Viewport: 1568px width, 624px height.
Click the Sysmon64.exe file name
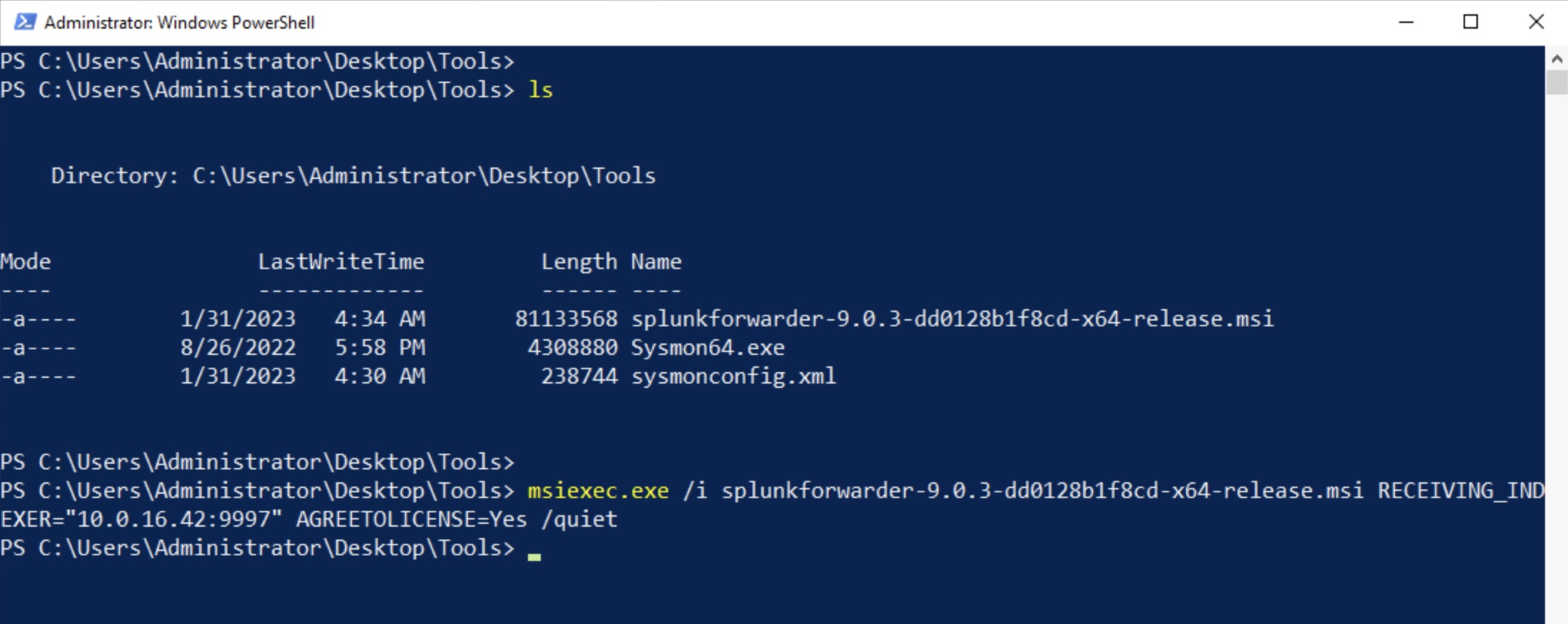[707, 348]
